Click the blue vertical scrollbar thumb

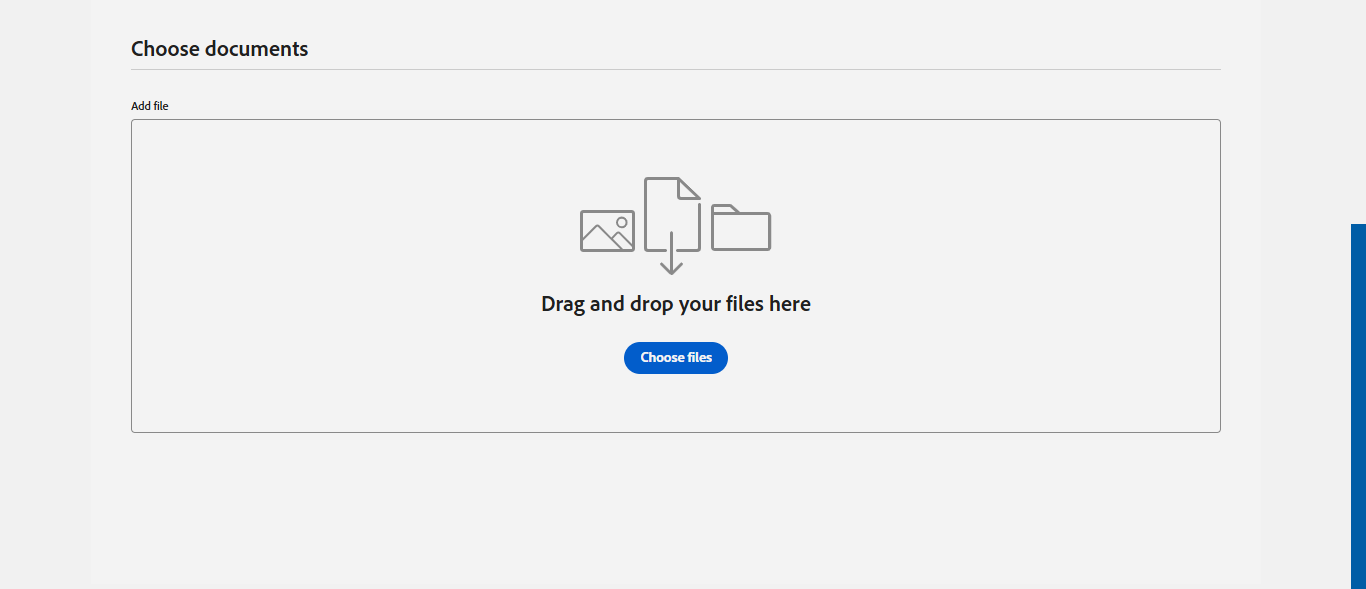point(1358,406)
